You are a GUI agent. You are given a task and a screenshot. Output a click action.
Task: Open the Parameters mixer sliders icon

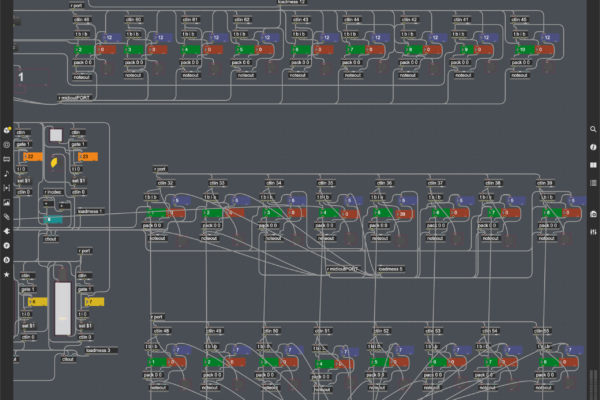[593, 231]
